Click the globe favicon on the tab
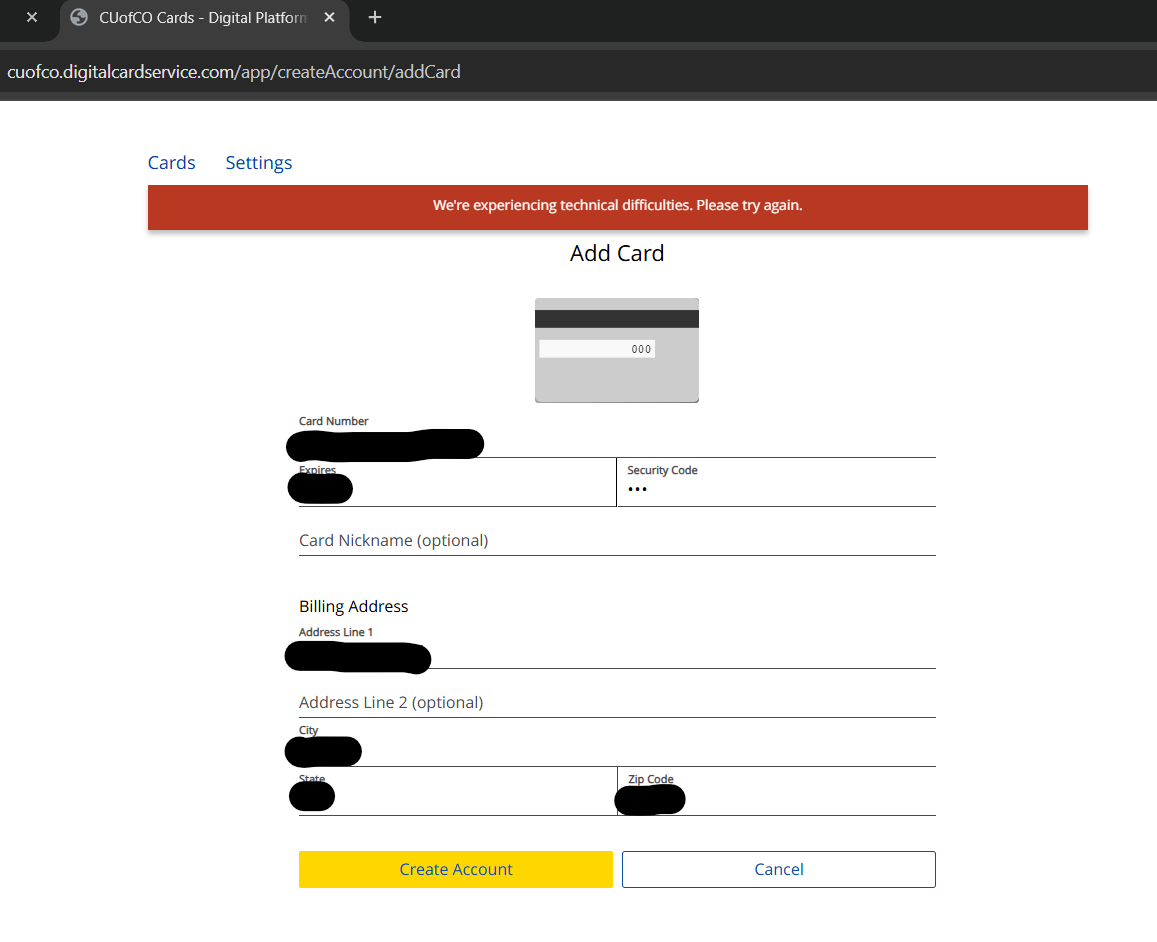This screenshot has height=942, width=1157. click(79, 17)
